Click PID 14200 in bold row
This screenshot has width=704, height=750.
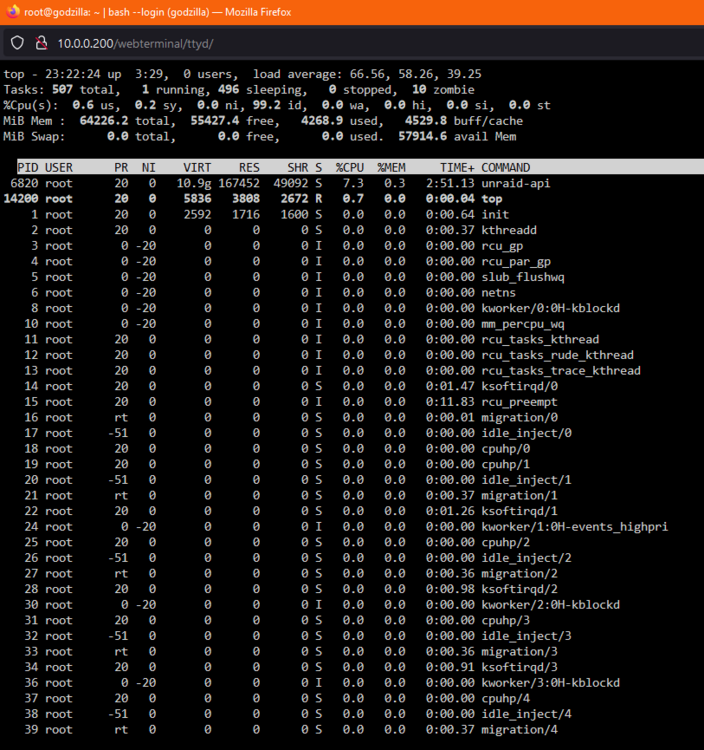coord(21,199)
